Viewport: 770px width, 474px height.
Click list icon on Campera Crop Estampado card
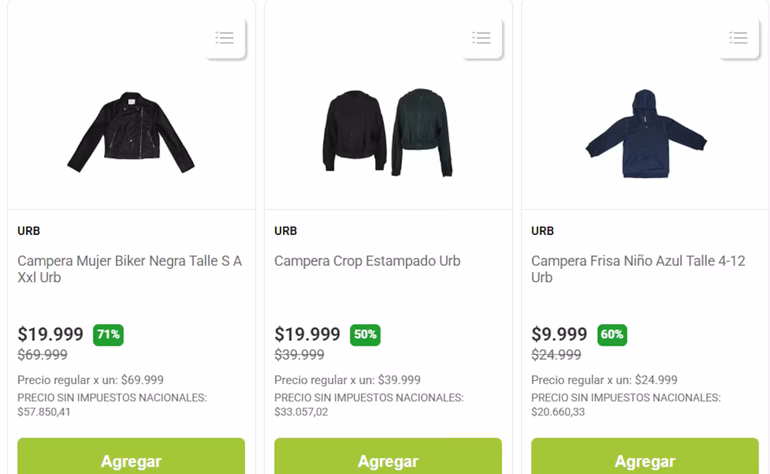point(482,38)
